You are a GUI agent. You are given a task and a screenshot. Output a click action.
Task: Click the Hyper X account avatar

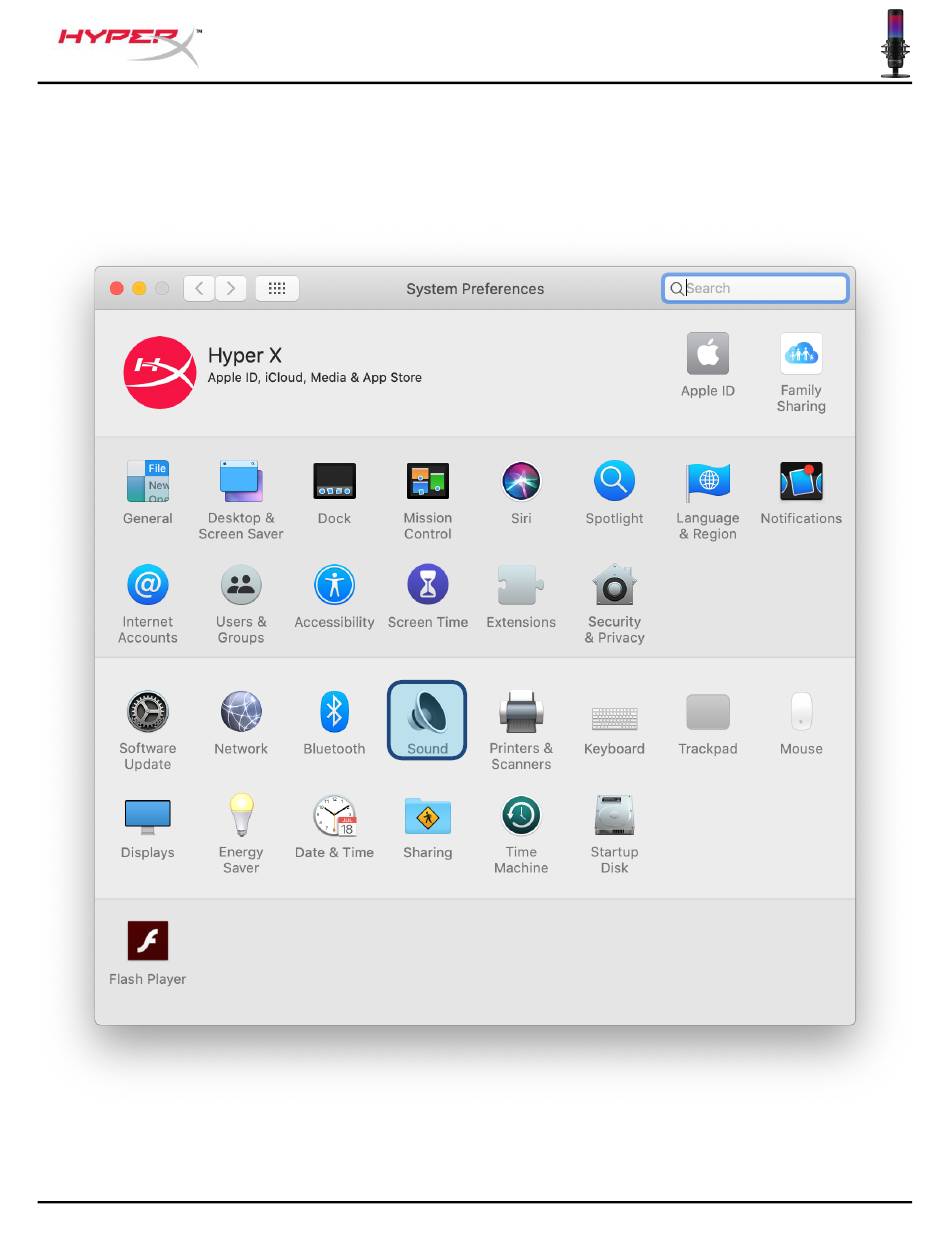[x=160, y=372]
